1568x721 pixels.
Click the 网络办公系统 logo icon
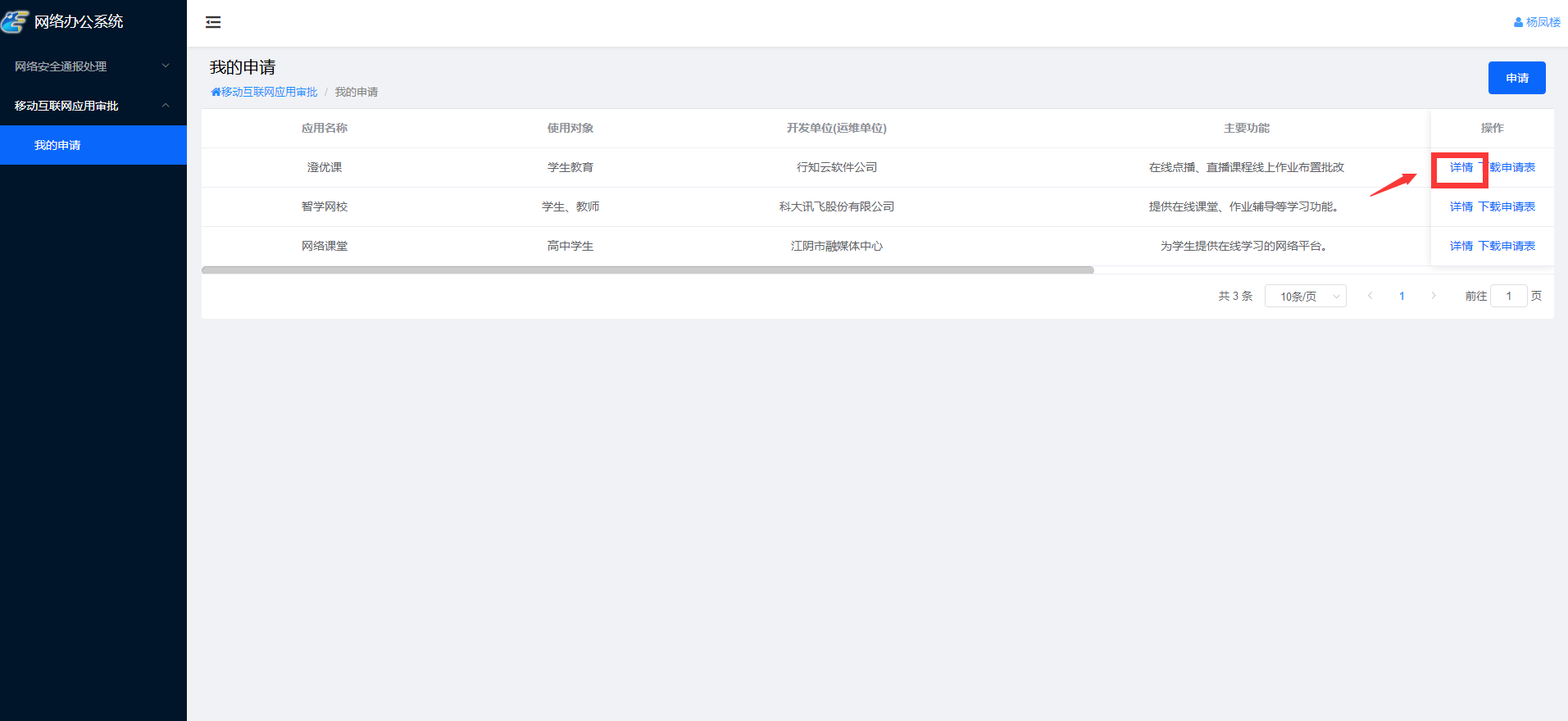(15, 21)
